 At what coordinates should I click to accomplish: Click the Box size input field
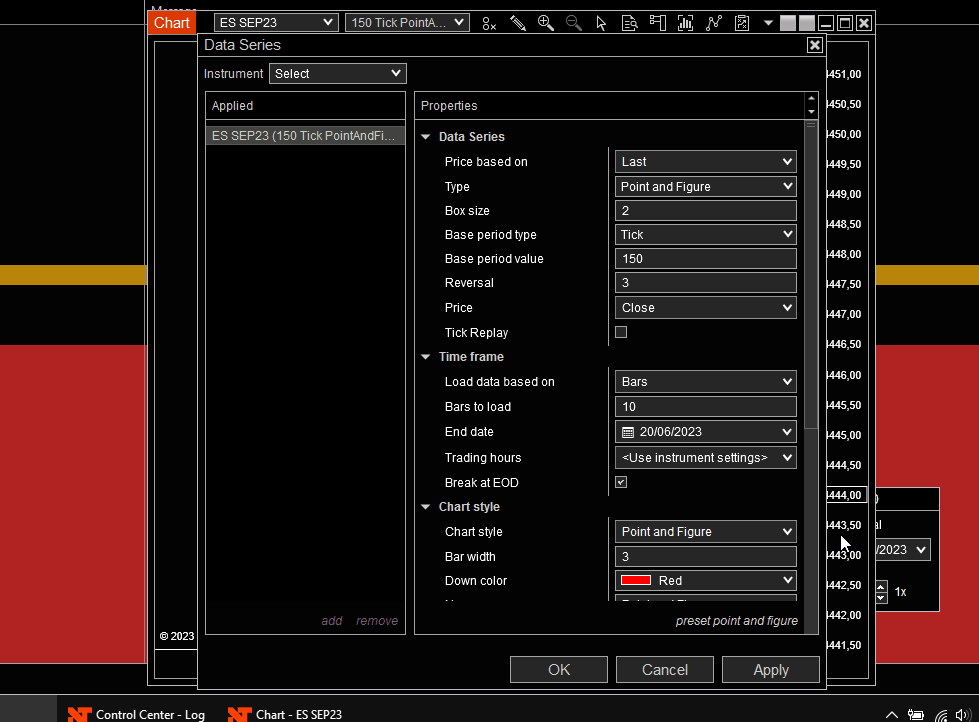[705, 211]
